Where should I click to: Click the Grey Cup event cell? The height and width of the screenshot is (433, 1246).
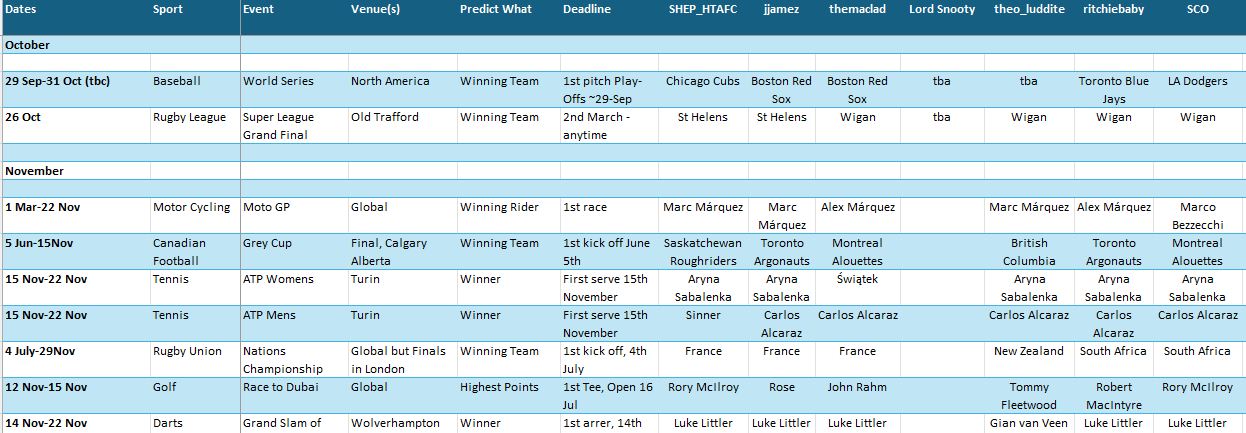pos(294,251)
